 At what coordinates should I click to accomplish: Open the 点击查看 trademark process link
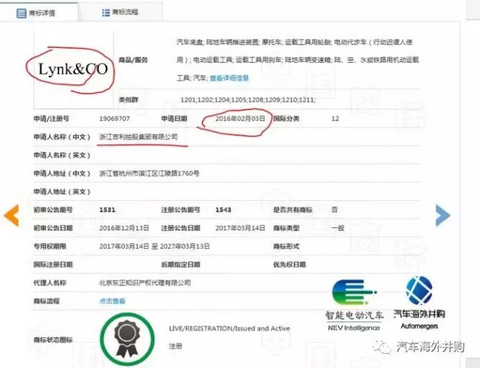[x=112, y=301]
